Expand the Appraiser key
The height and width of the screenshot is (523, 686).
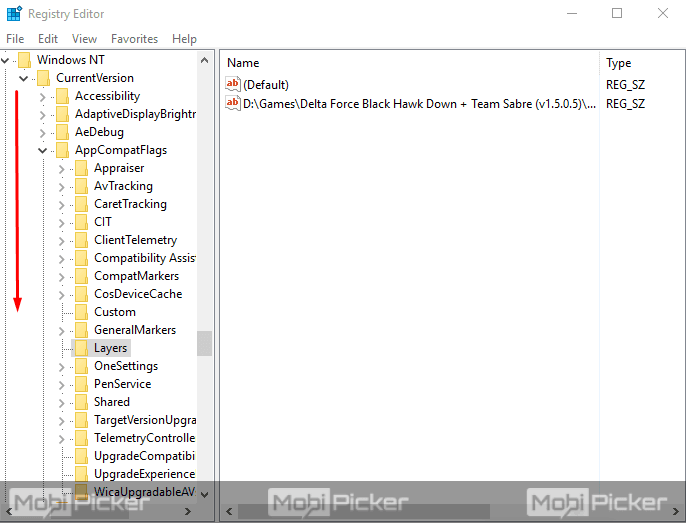[x=62, y=169]
